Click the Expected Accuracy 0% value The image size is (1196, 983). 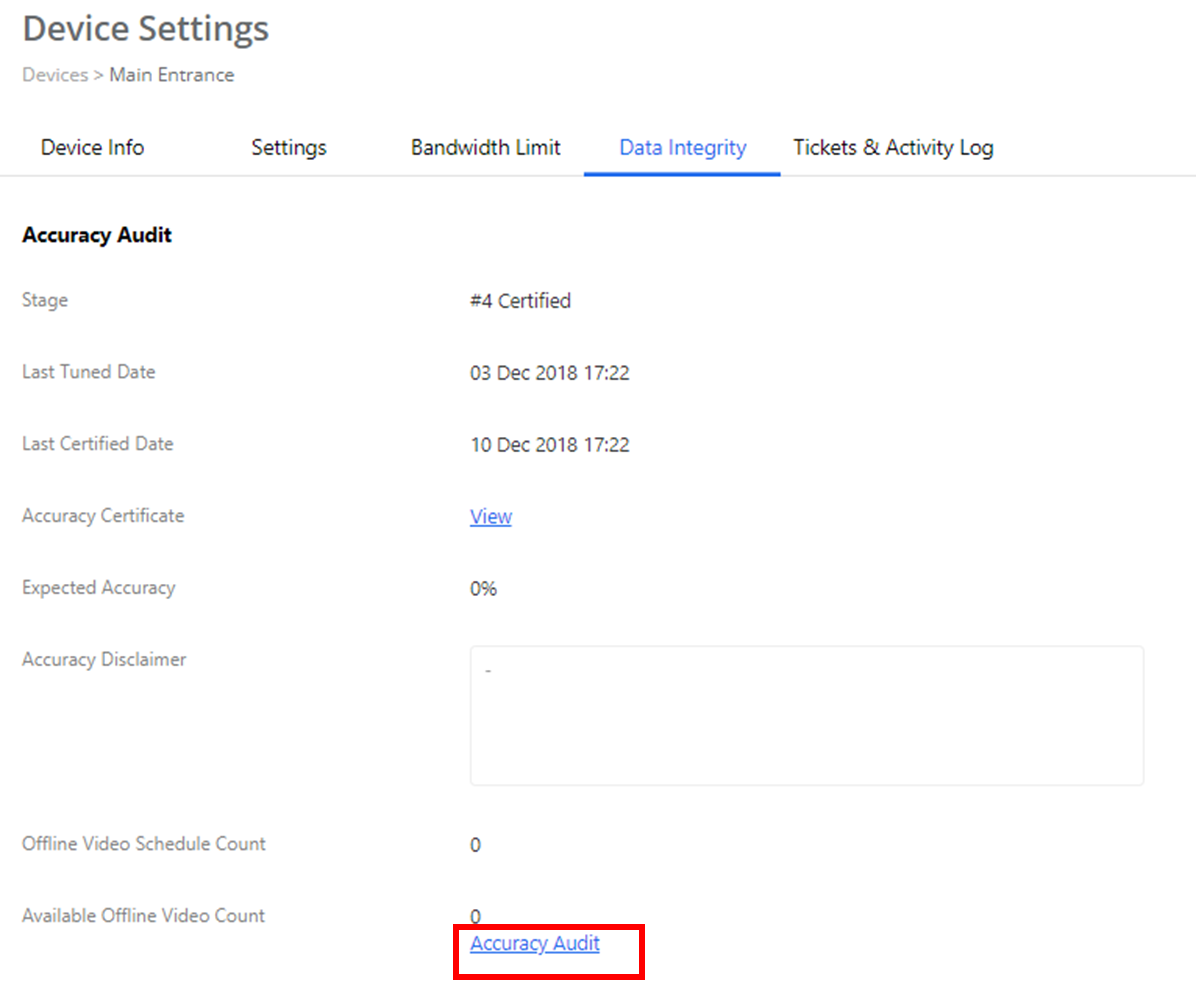(x=483, y=589)
